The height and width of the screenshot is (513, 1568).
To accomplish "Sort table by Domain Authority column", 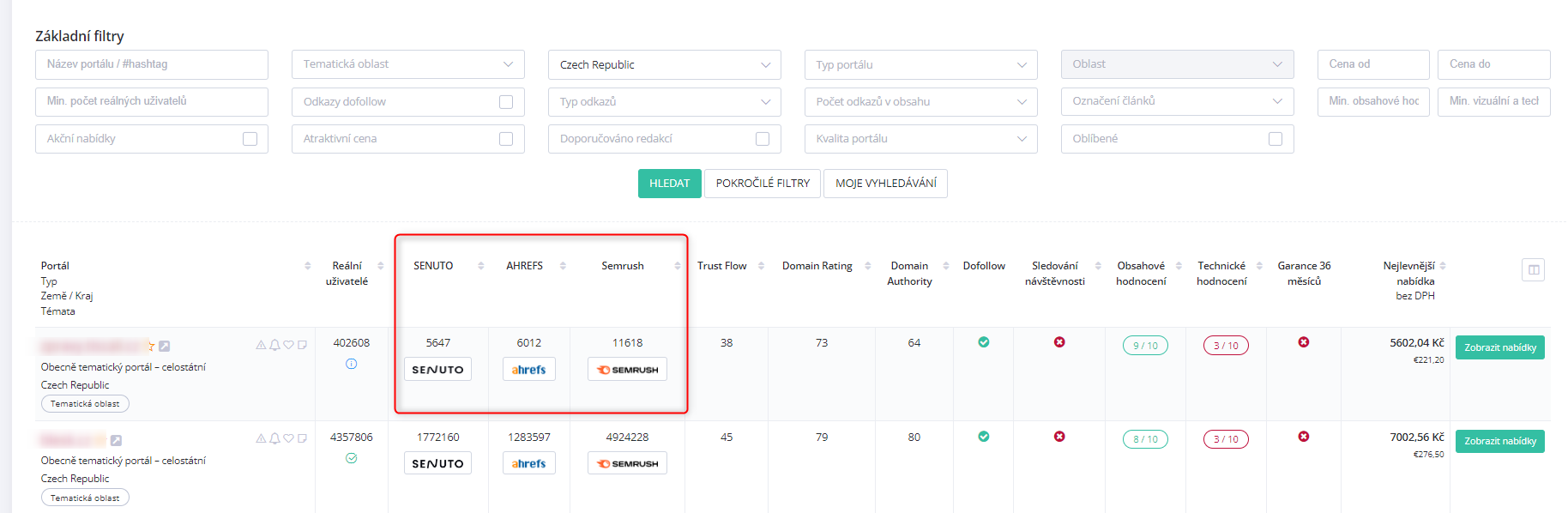I will pyautogui.click(x=946, y=266).
